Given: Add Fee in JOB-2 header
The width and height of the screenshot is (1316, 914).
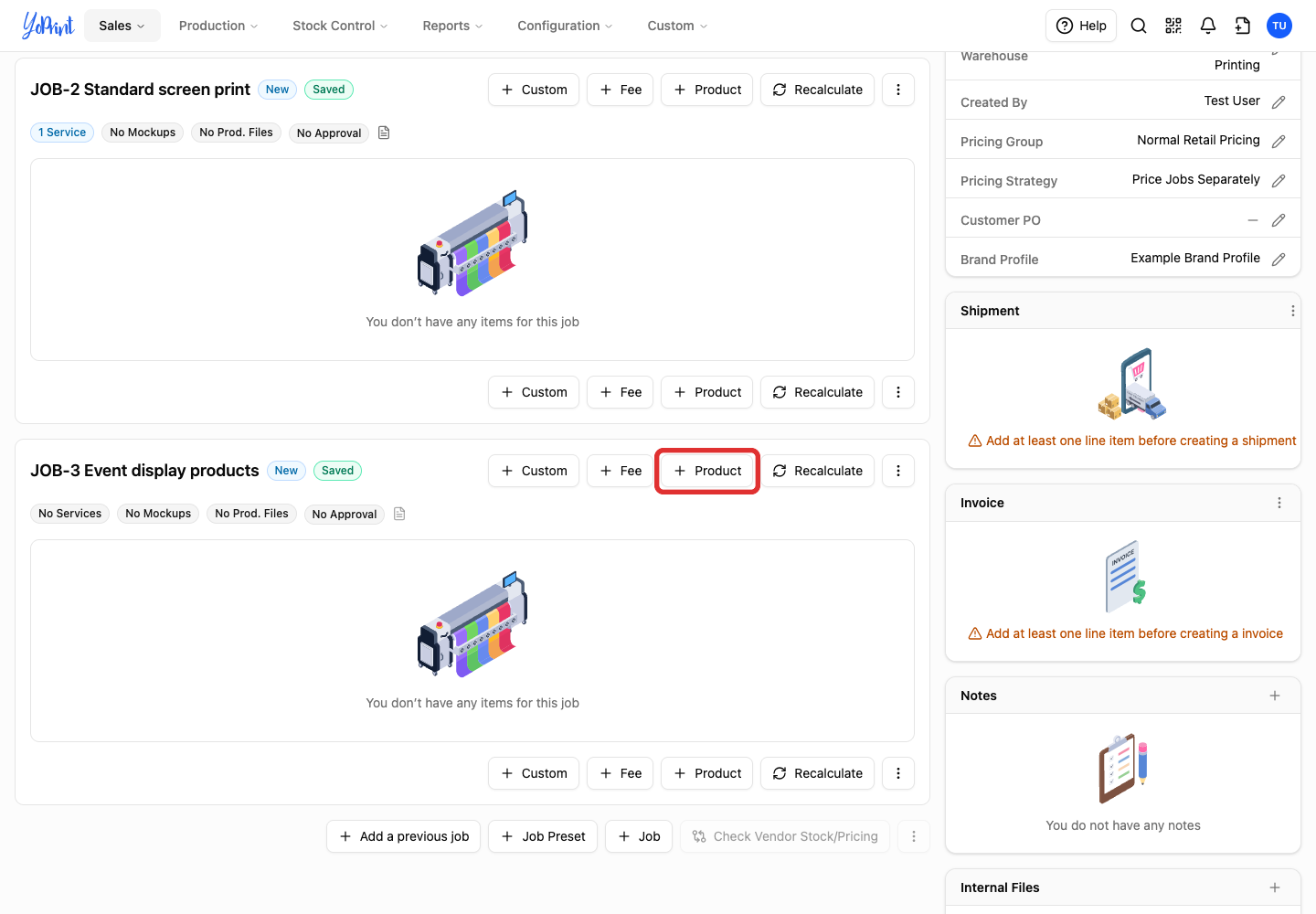Looking at the screenshot, I should pos(620,90).
